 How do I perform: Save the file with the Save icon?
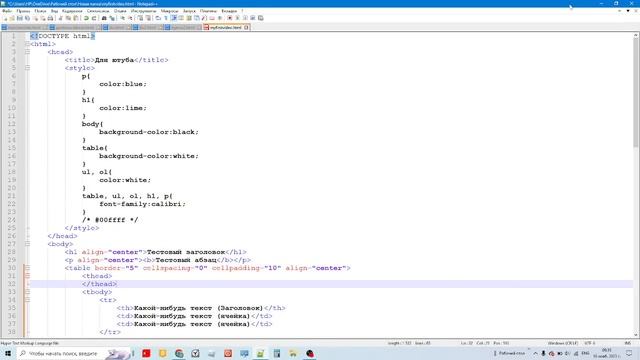(20, 18)
